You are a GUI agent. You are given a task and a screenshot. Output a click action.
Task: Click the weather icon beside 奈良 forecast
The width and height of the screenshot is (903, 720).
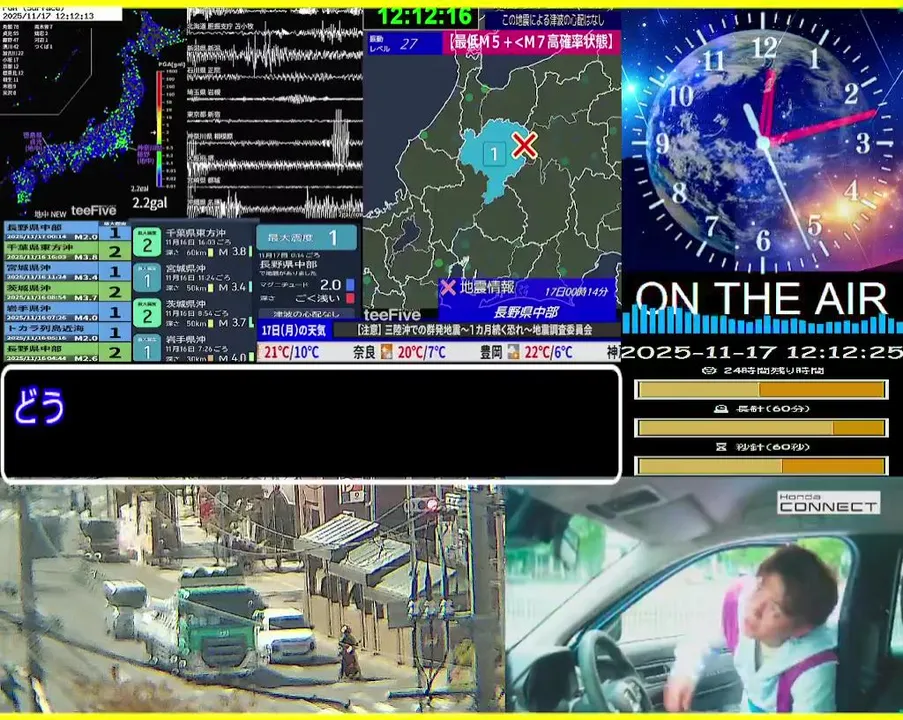tap(386, 352)
